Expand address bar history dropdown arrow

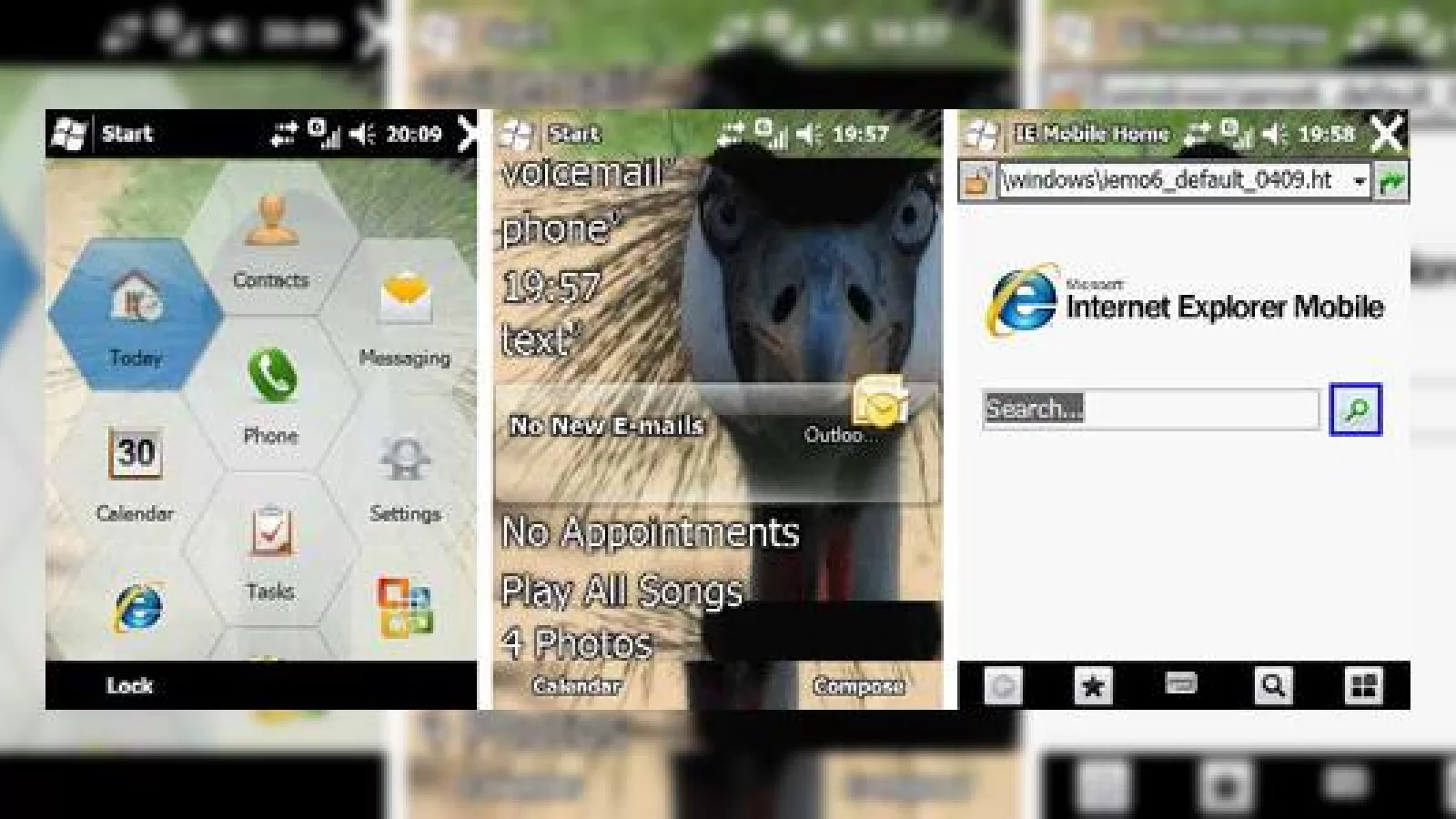1359,181
